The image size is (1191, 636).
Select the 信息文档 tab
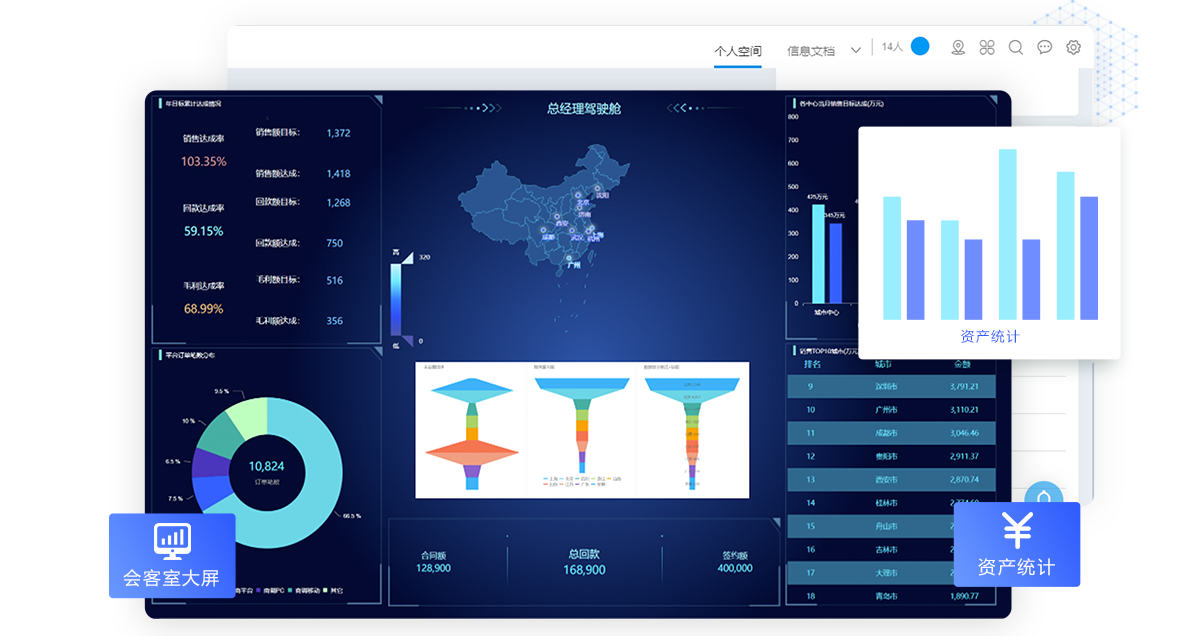tap(811, 50)
